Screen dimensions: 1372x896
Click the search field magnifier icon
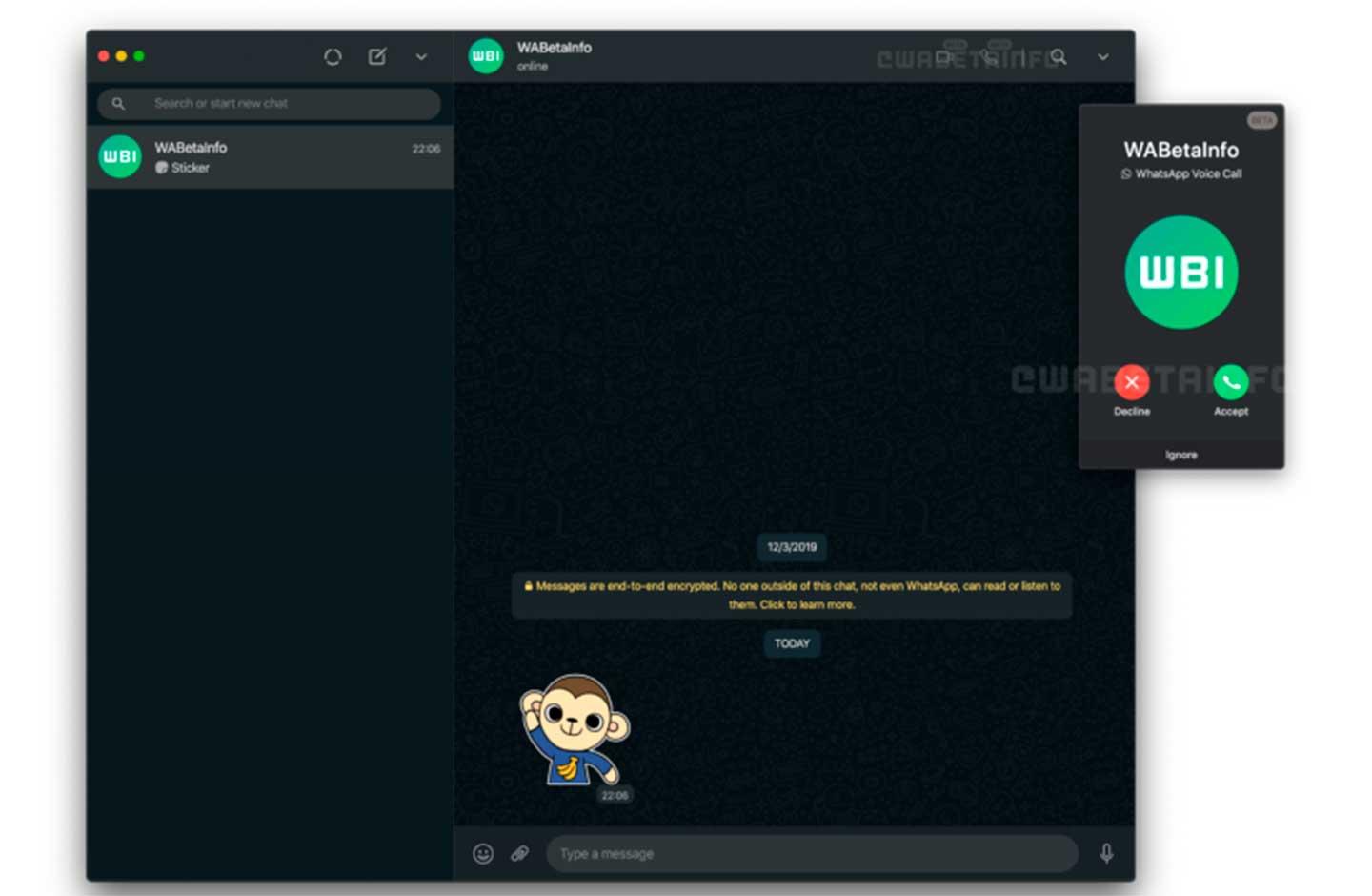(x=118, y=103)
